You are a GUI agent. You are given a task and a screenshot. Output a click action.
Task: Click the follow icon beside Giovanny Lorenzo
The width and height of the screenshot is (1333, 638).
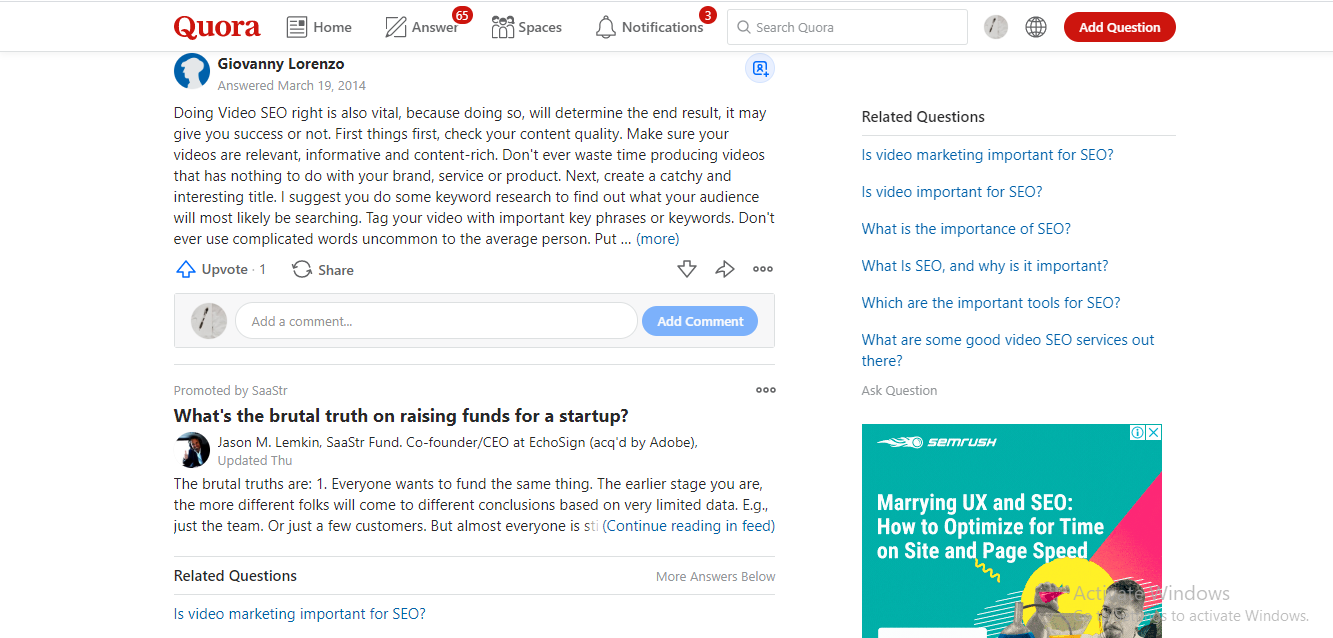pos(760,69)
